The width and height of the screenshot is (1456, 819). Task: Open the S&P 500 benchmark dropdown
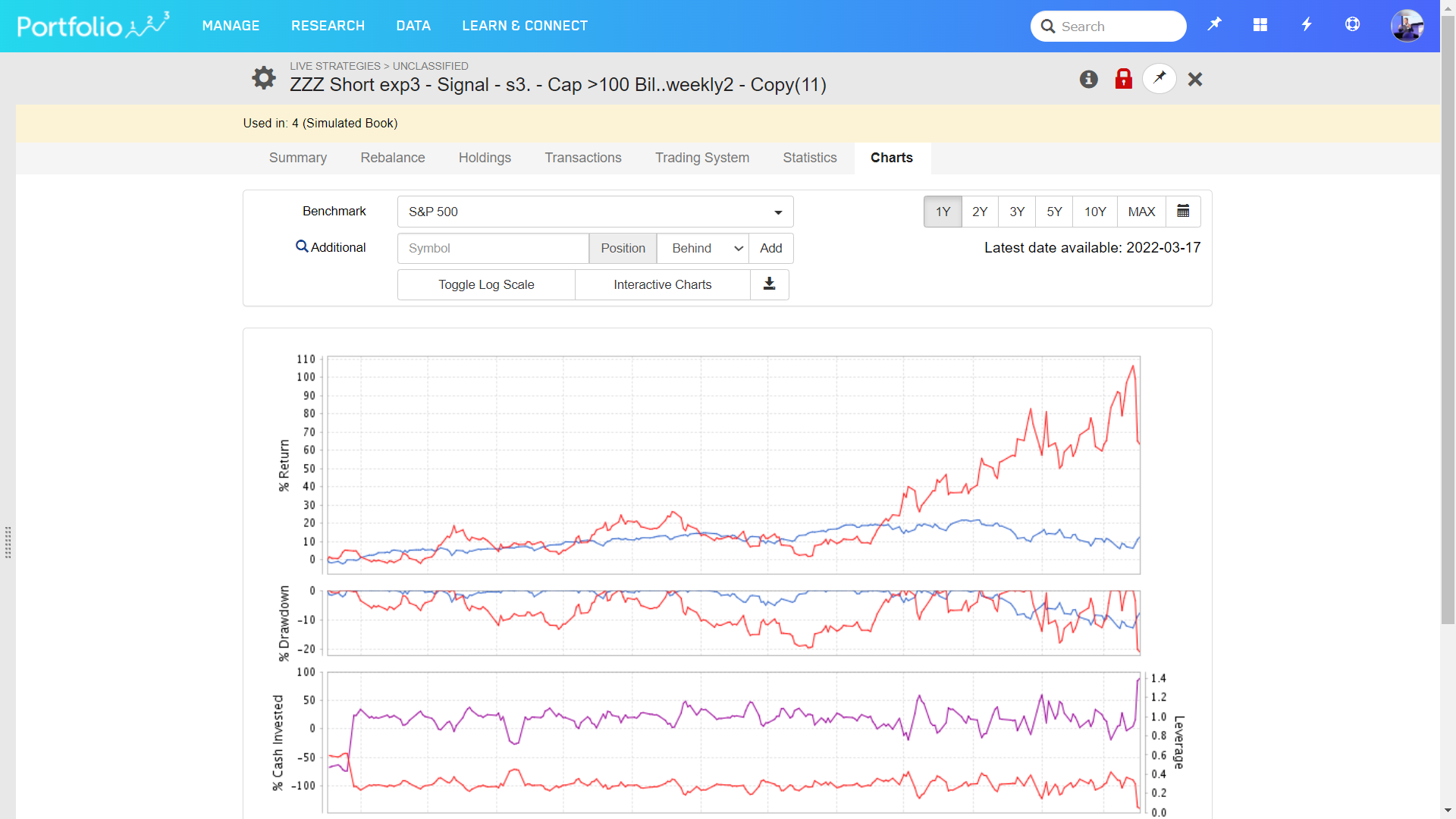click(595, 212)
